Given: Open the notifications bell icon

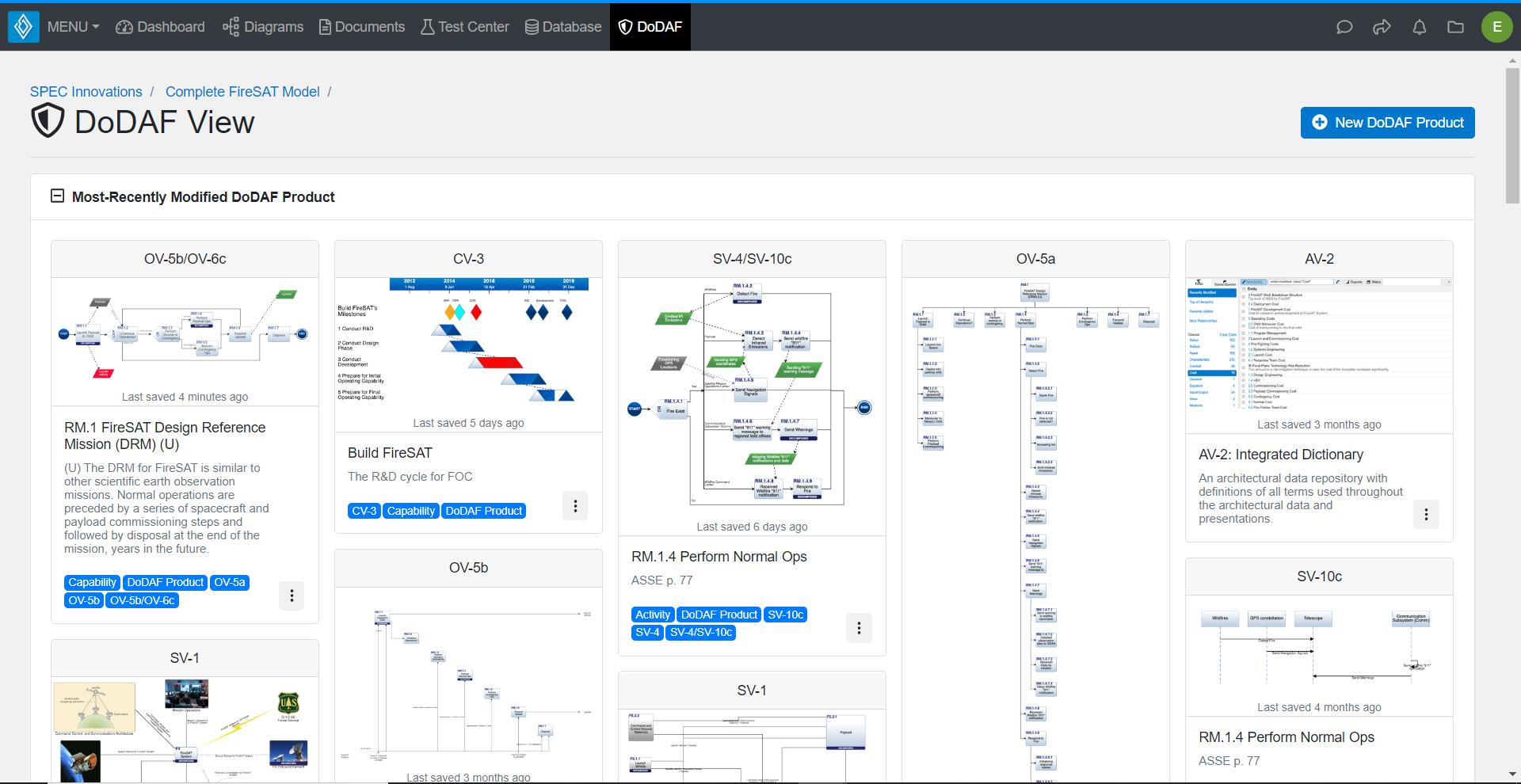Looking at the screenshot, I should coord(1419,26).
